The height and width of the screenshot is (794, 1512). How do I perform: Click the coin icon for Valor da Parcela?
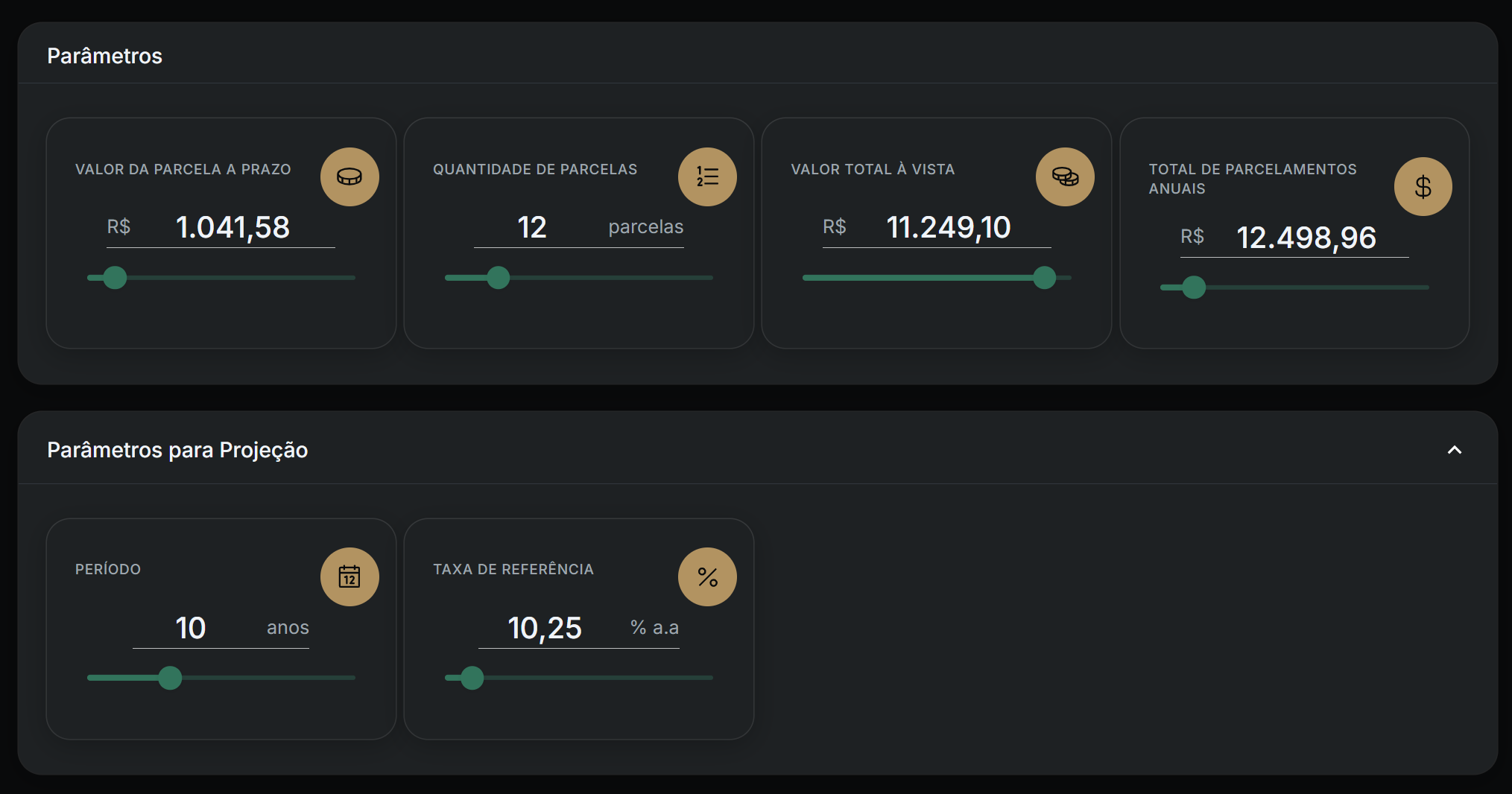(x=349, y=177)
